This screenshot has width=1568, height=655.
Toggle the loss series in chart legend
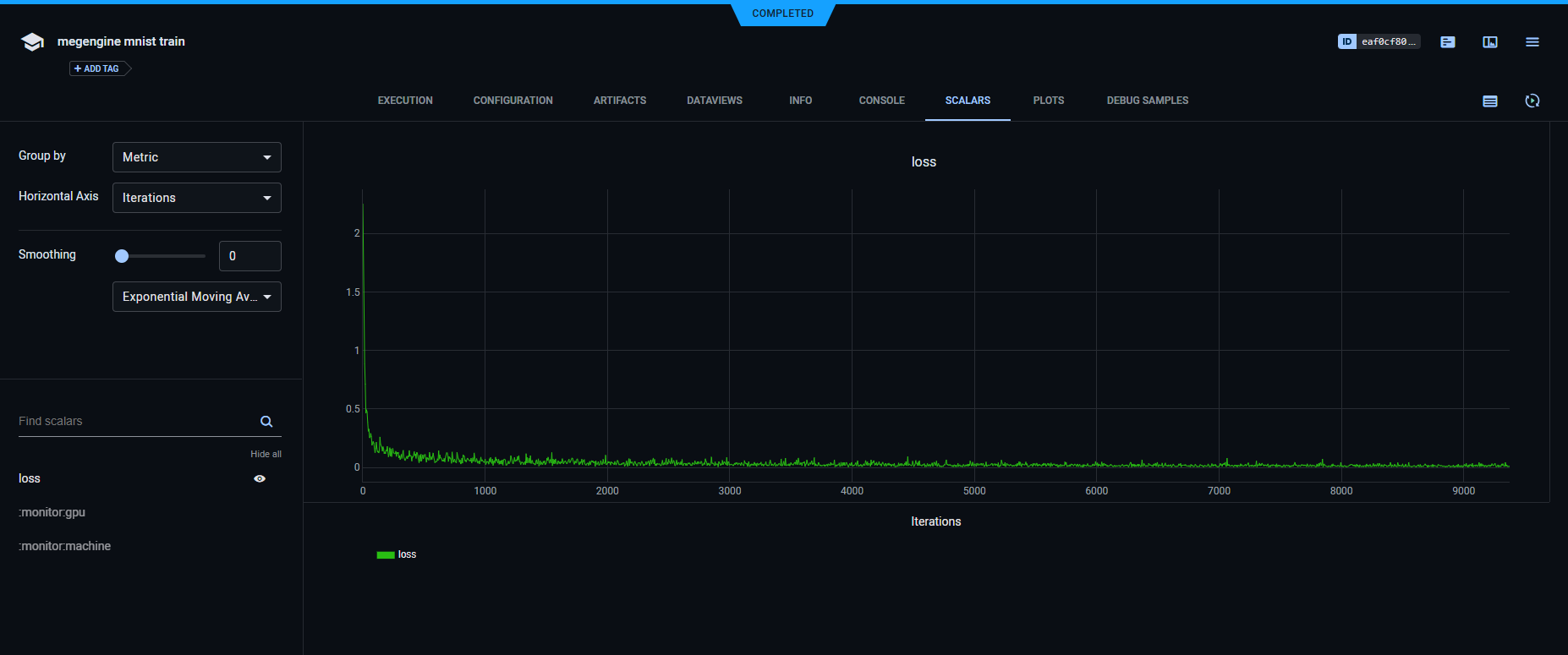pyautogui.click(x=397, y=555)
